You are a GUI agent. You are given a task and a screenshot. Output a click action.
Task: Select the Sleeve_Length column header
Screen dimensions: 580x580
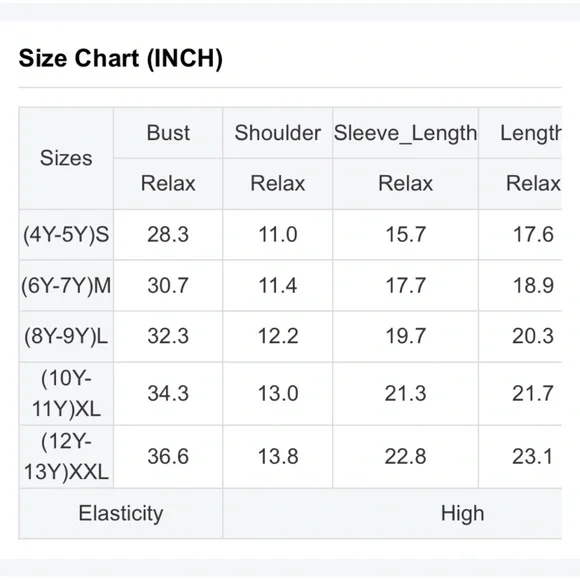click(x=405, y=133)
